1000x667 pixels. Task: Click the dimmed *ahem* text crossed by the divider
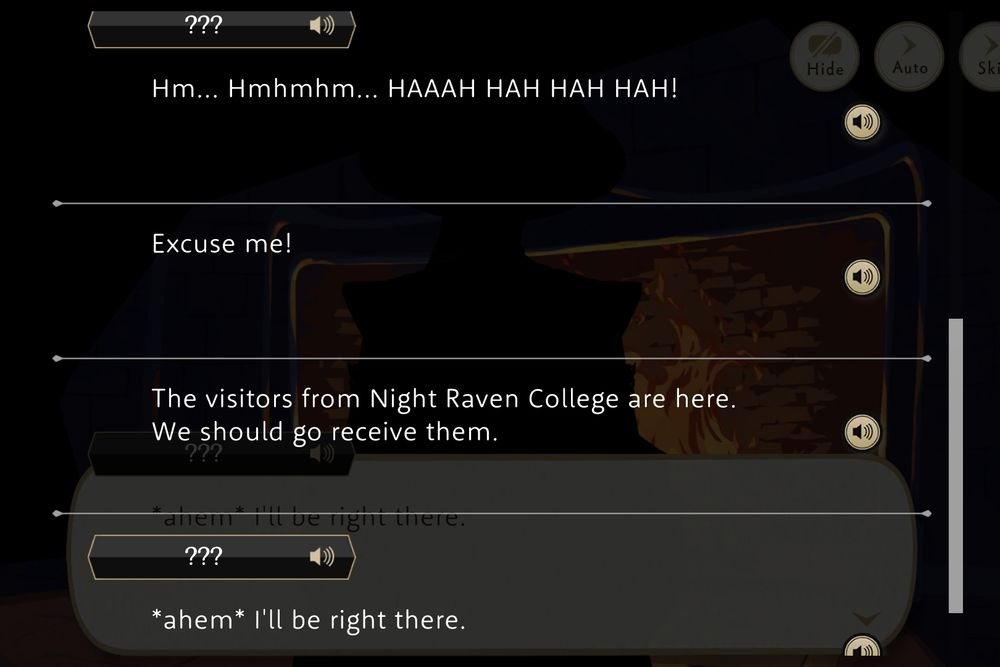tap(309, 517)
